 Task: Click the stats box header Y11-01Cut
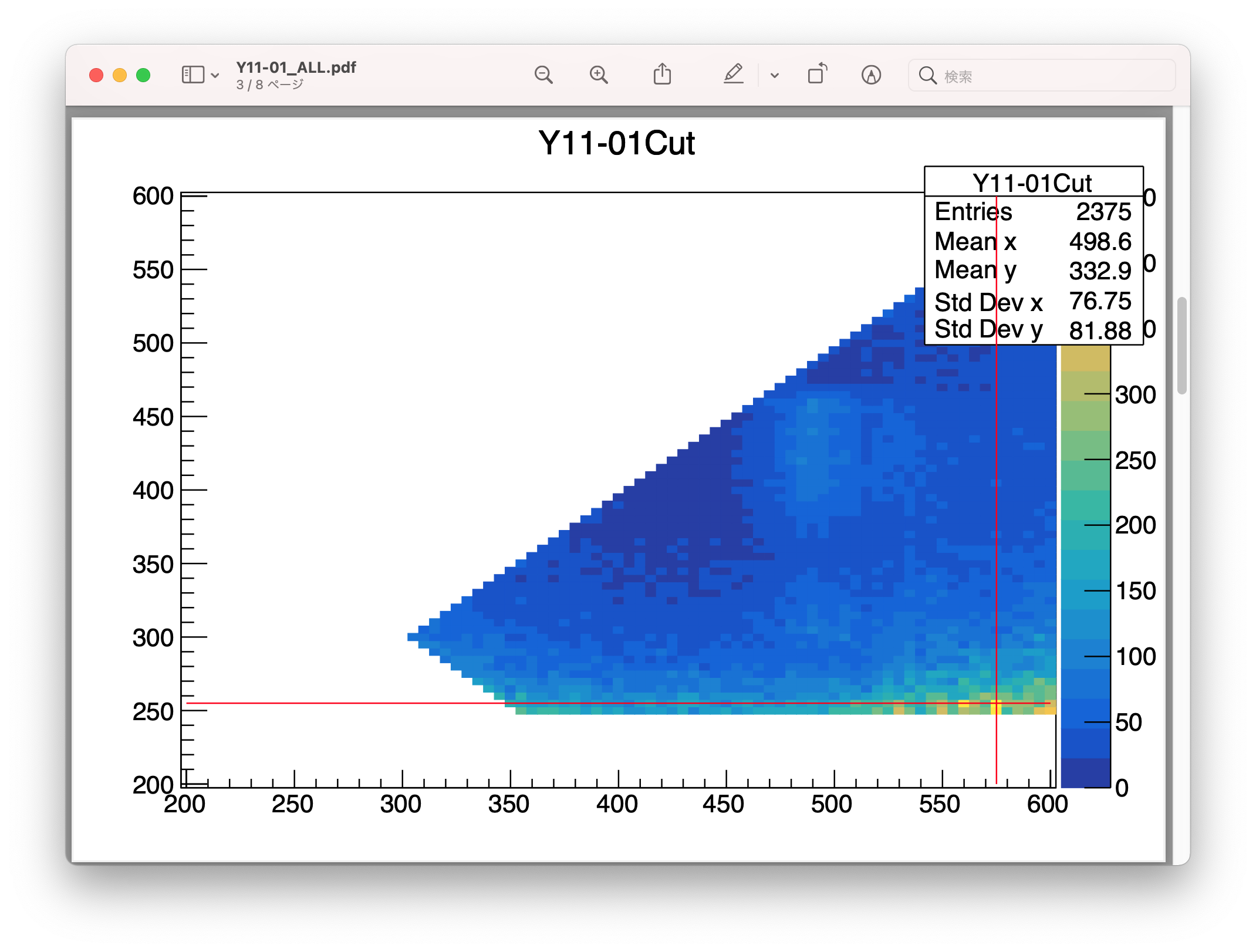(x=1032, y=183)
